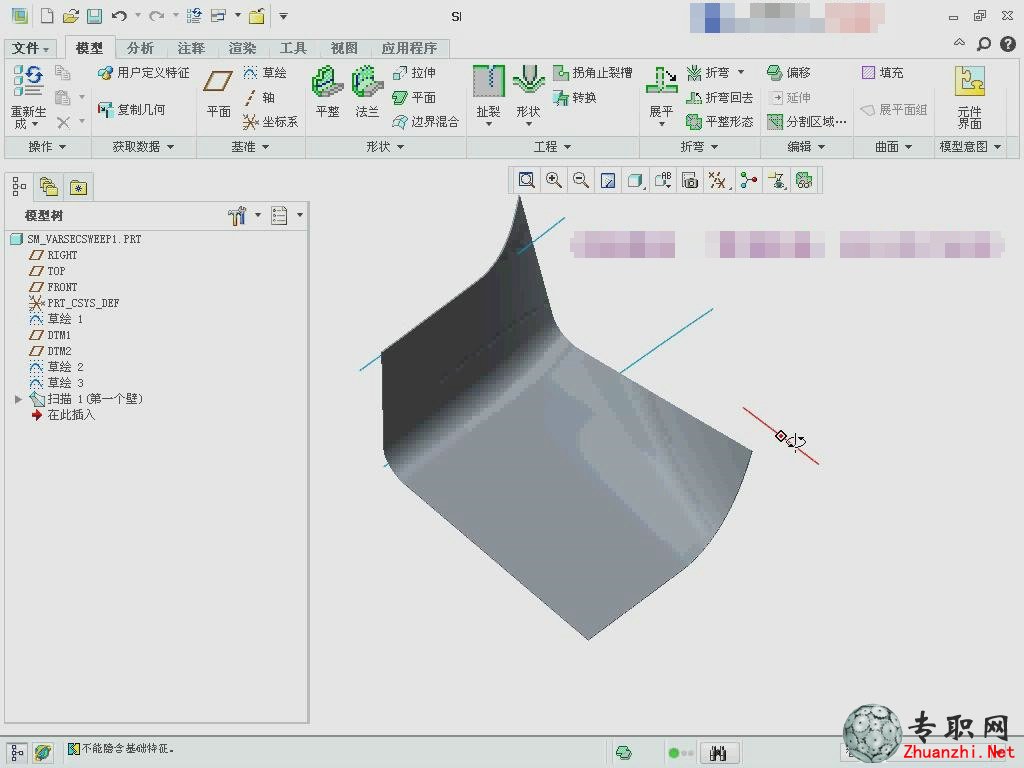Image resolution: width=1024 pixels, height=768 pixels.
Task: Click the 重新生成 regenerate button
Action: [x=28, y=97]
